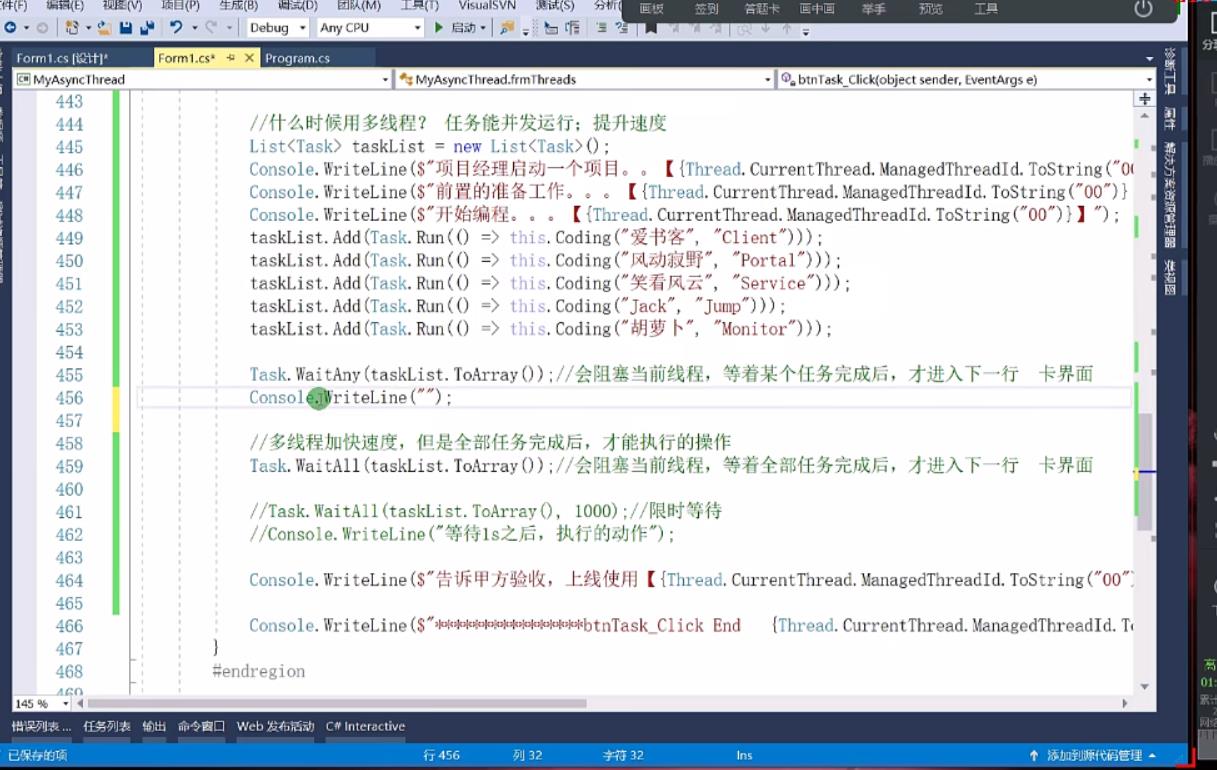1217x770 pixels.
Task: Click the Comment selected lines icon
Action: click(x=602, y=28)
